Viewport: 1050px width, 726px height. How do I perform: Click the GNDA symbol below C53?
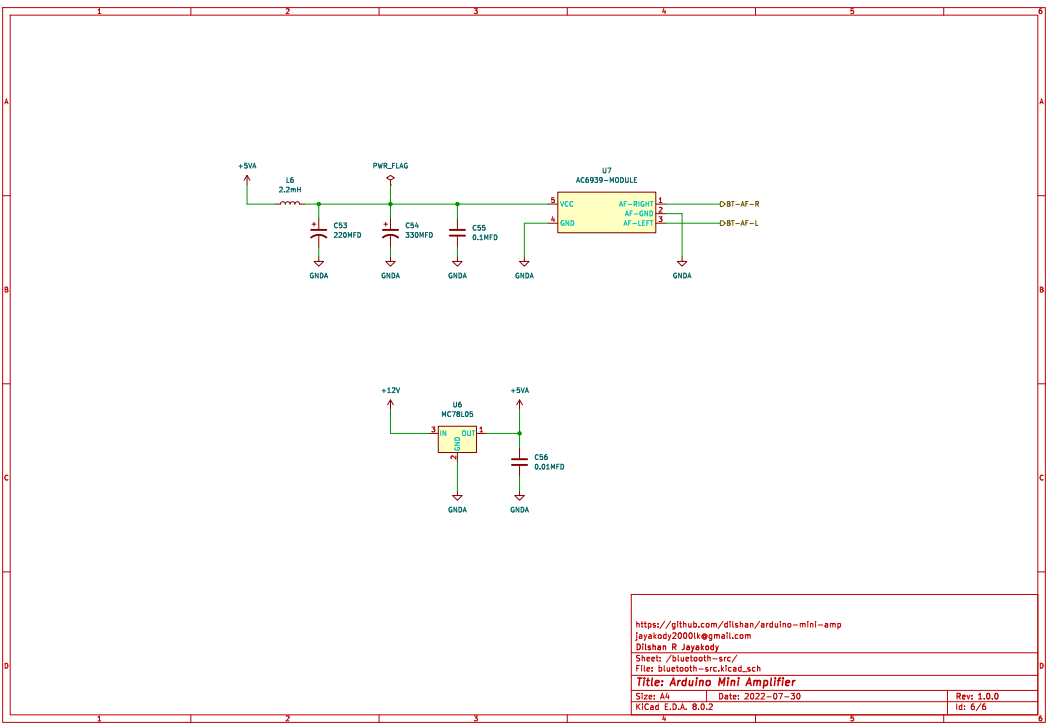click(319, 263)
